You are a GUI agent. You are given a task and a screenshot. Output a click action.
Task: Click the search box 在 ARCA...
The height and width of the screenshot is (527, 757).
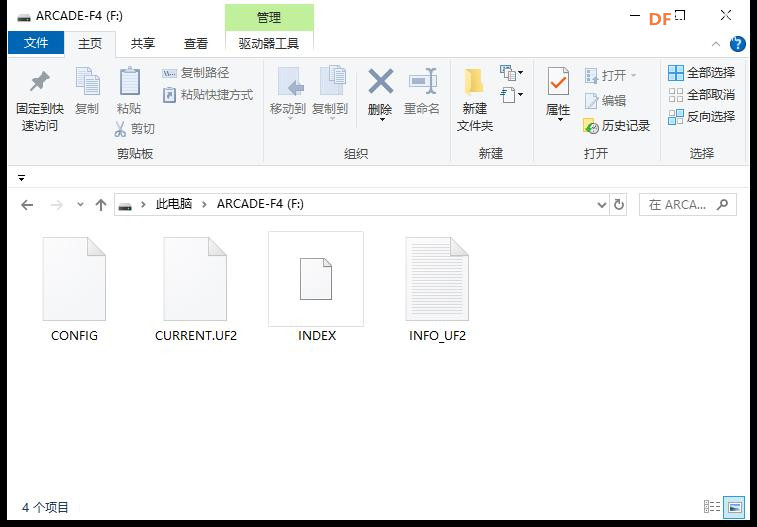[x=687, y=205]
